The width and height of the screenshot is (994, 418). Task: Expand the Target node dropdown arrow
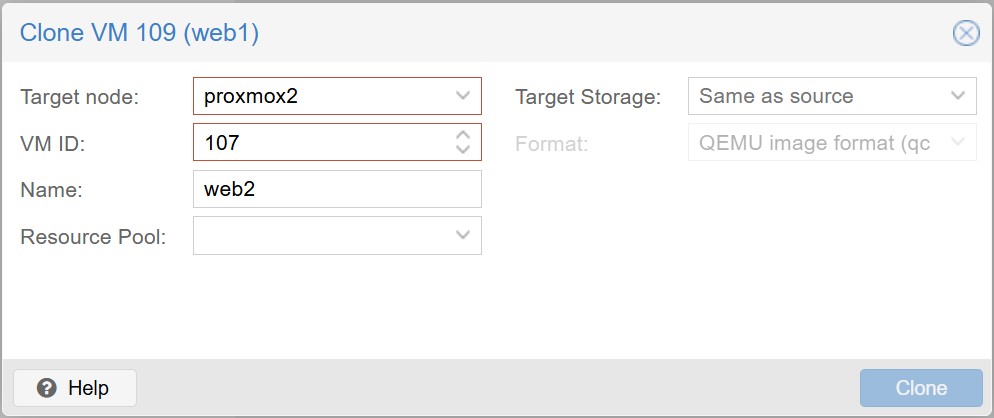(462, 96)
